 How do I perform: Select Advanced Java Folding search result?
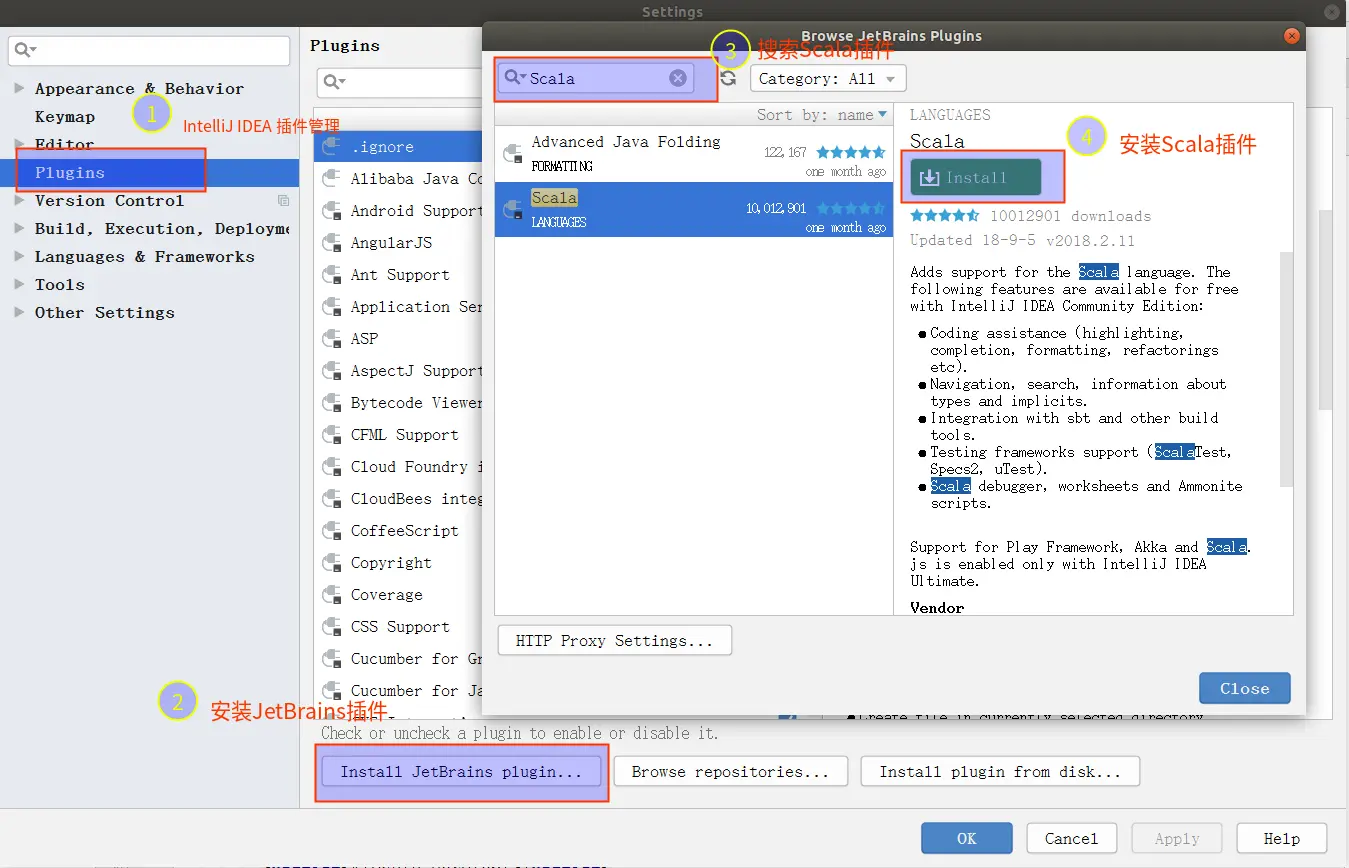coord(694,154)
